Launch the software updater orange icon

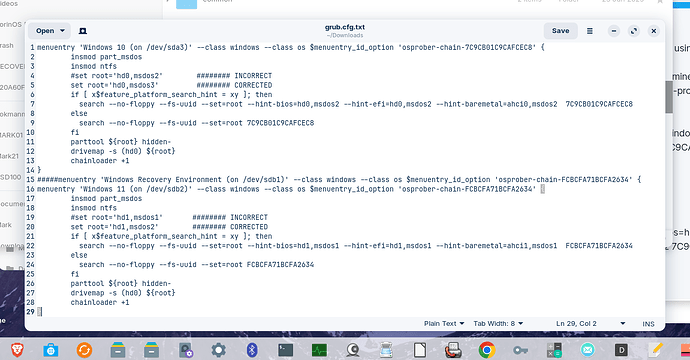click(84, 350)
